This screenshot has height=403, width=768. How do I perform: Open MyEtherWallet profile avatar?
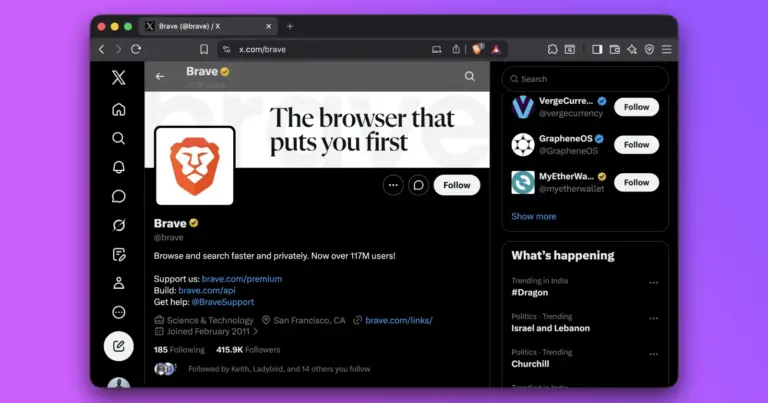coord(523,183)
